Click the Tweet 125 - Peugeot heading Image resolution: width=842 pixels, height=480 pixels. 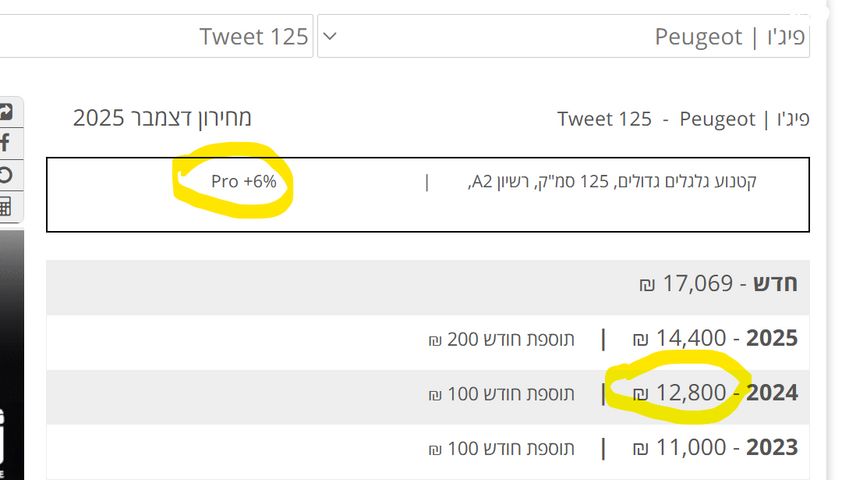tap(683, 119)
